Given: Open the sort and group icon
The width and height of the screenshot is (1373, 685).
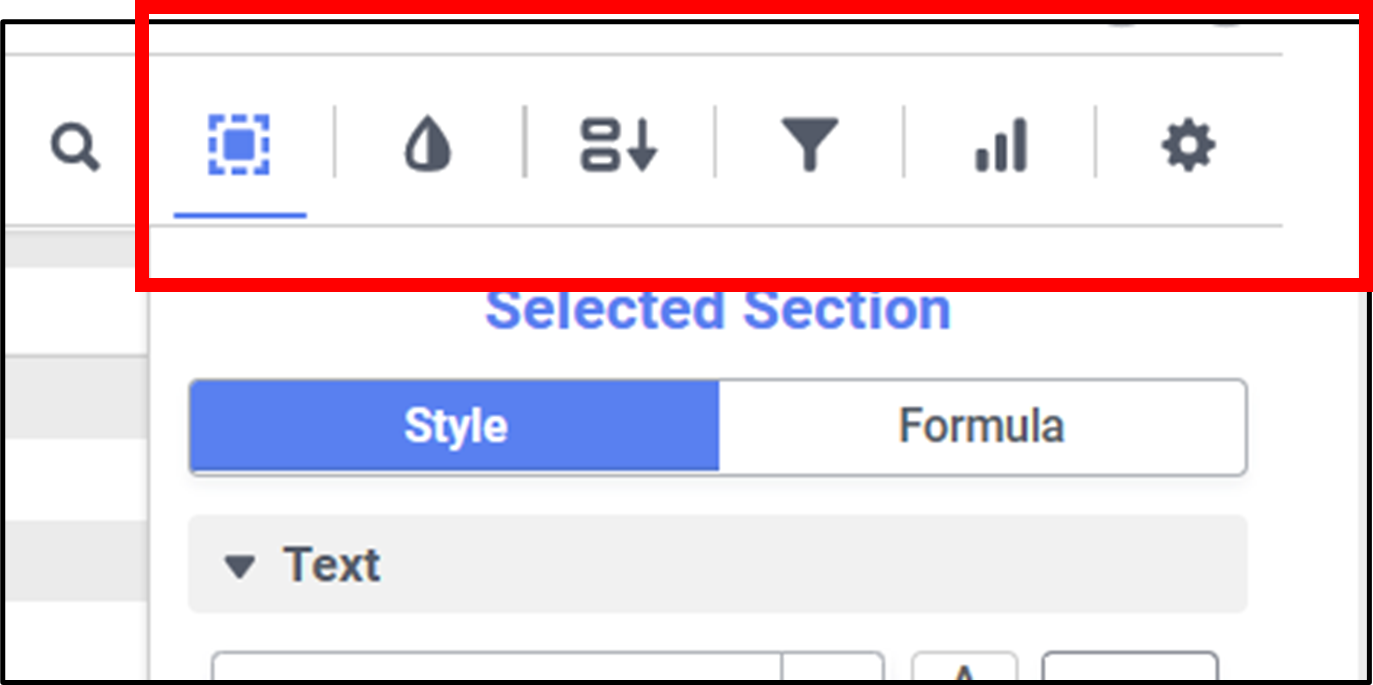Looking at the screenshot, I should (618, 146).
